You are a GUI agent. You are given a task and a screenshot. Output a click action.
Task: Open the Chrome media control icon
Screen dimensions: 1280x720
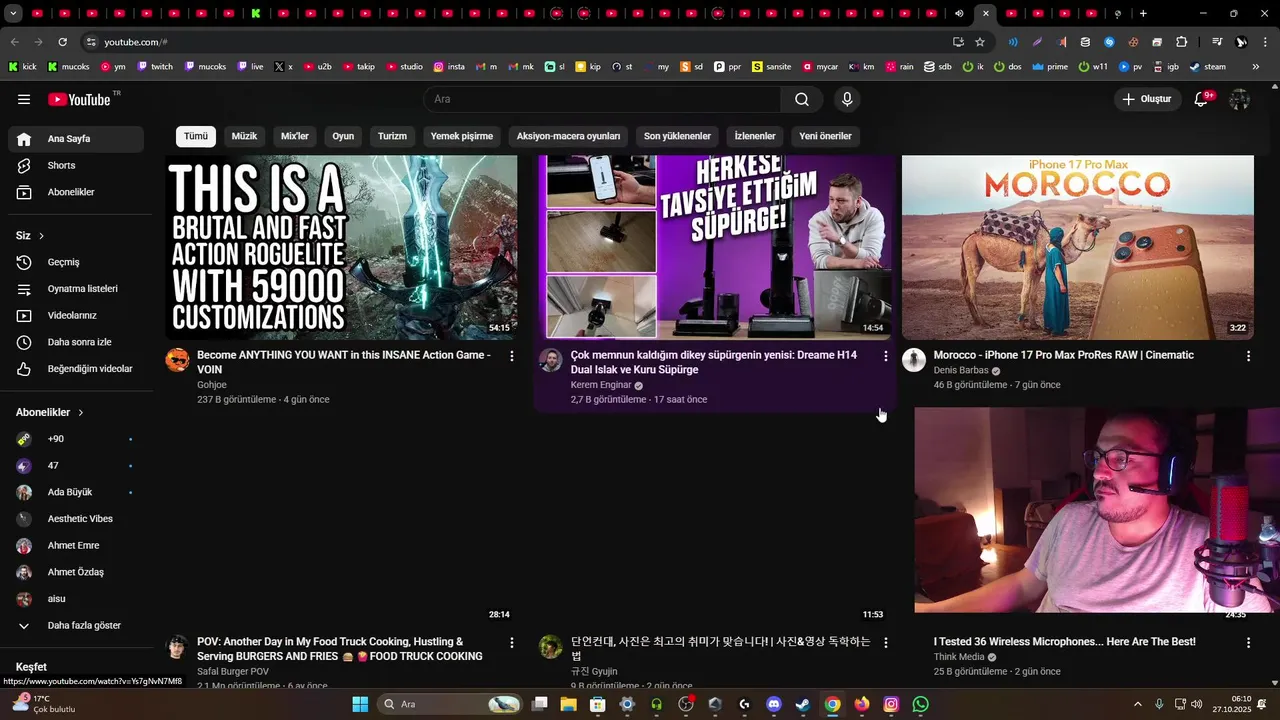click(x=1217, y=42)
